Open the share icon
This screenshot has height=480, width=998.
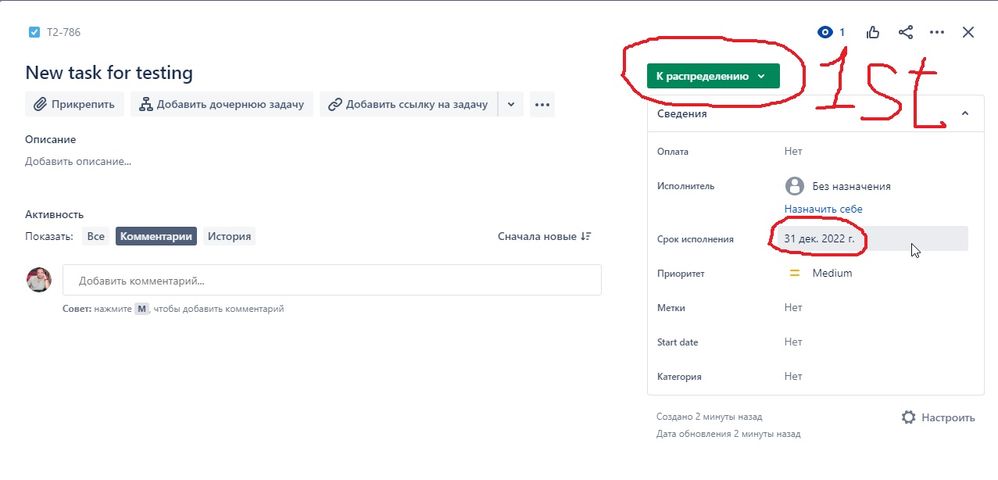pos(905,32)
